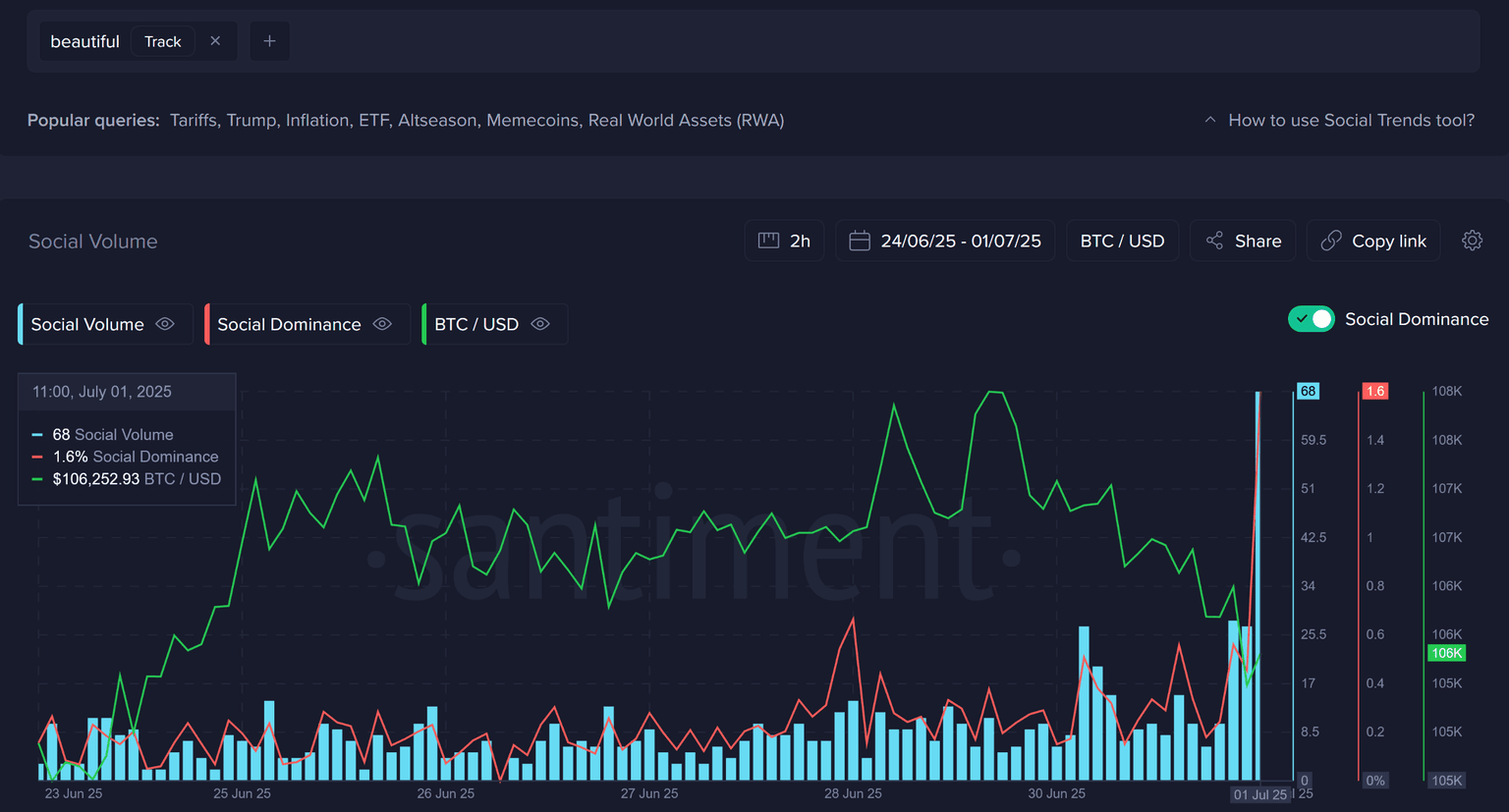Image resolution: width=1509 pixels, height=812 pixels.
Task: Hide BTC / USD using its eye icon
Action: pos(540,324)
